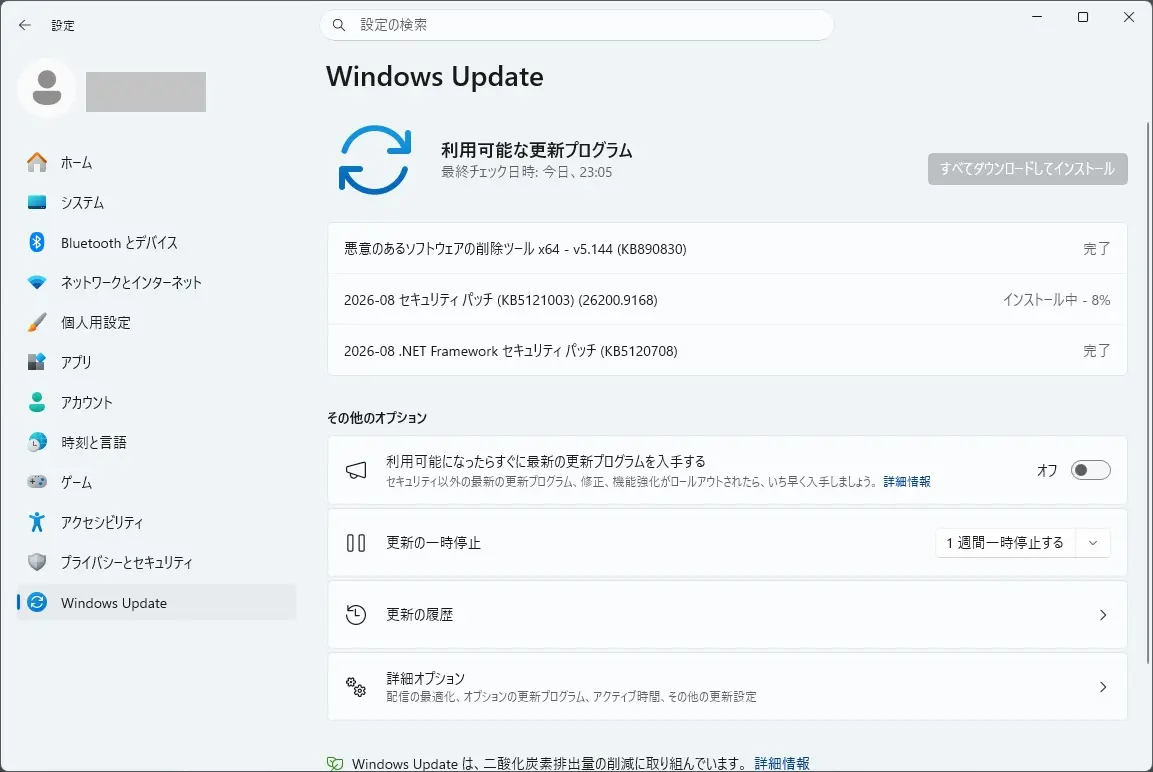Go to プライバシーとセキュリティ
1153x772 pixels.
[x=157, y=562]
